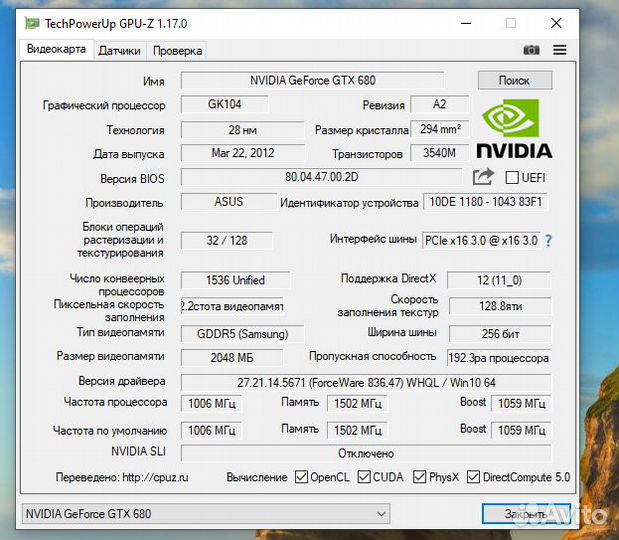This screenshot has width=619, height=540.
Task: Click the GK104 graphics processor field
Action: pyautogui.click(x=225, y=105)
